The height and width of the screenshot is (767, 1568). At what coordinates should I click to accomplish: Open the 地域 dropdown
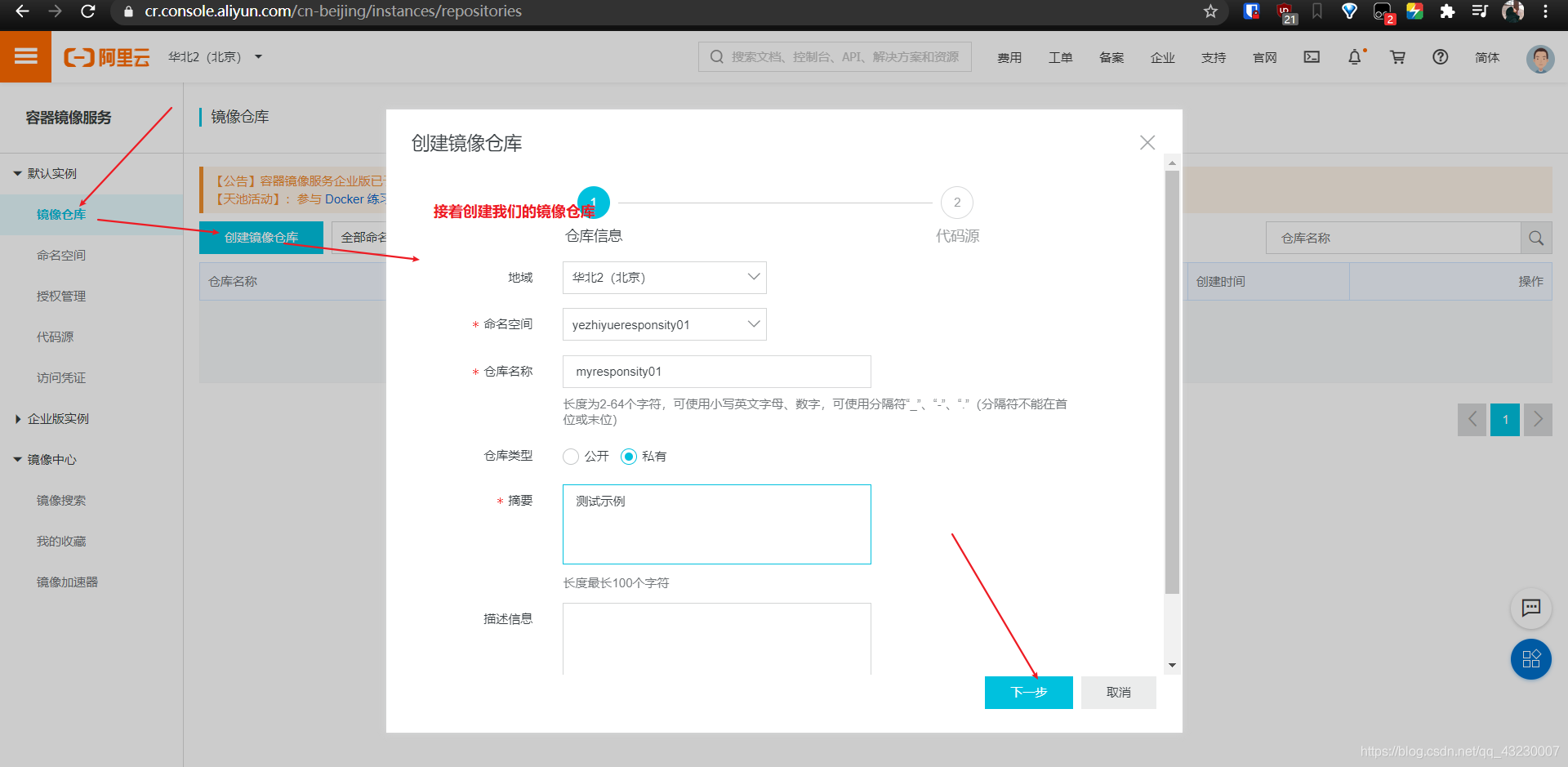664,278
